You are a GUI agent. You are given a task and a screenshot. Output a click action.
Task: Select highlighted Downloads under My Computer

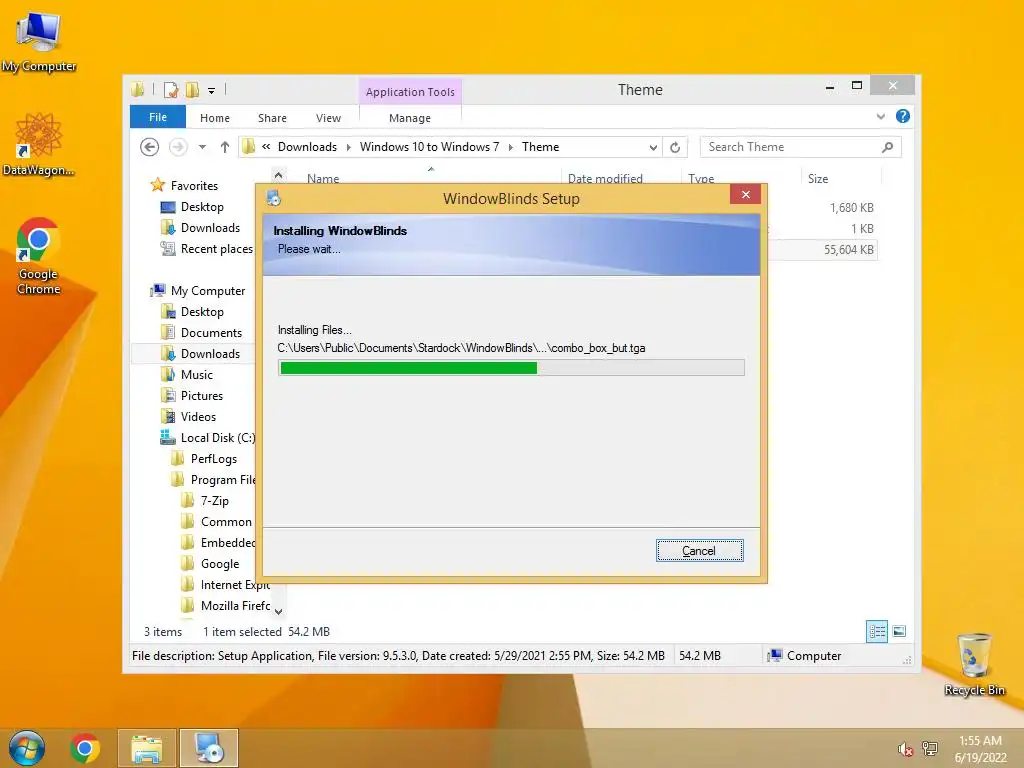click(210, 353)
